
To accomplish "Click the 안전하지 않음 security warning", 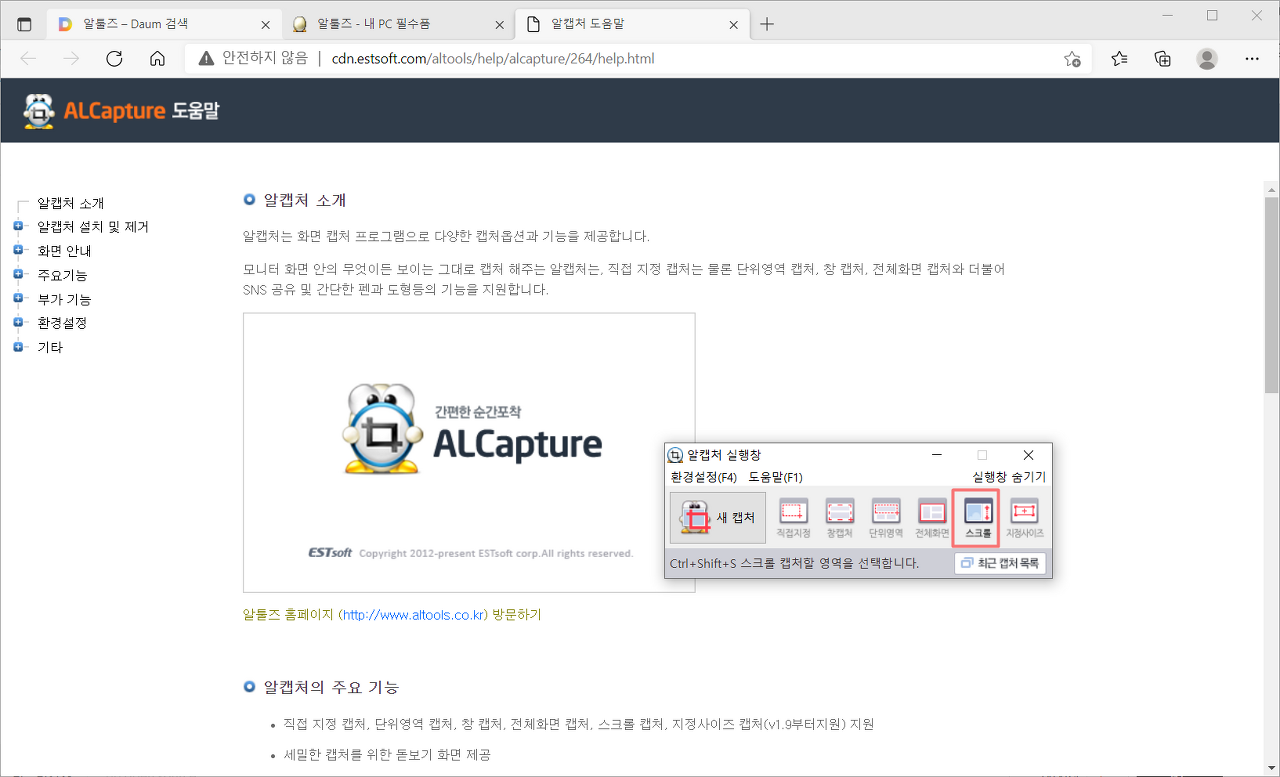I will tap(253, 59).
